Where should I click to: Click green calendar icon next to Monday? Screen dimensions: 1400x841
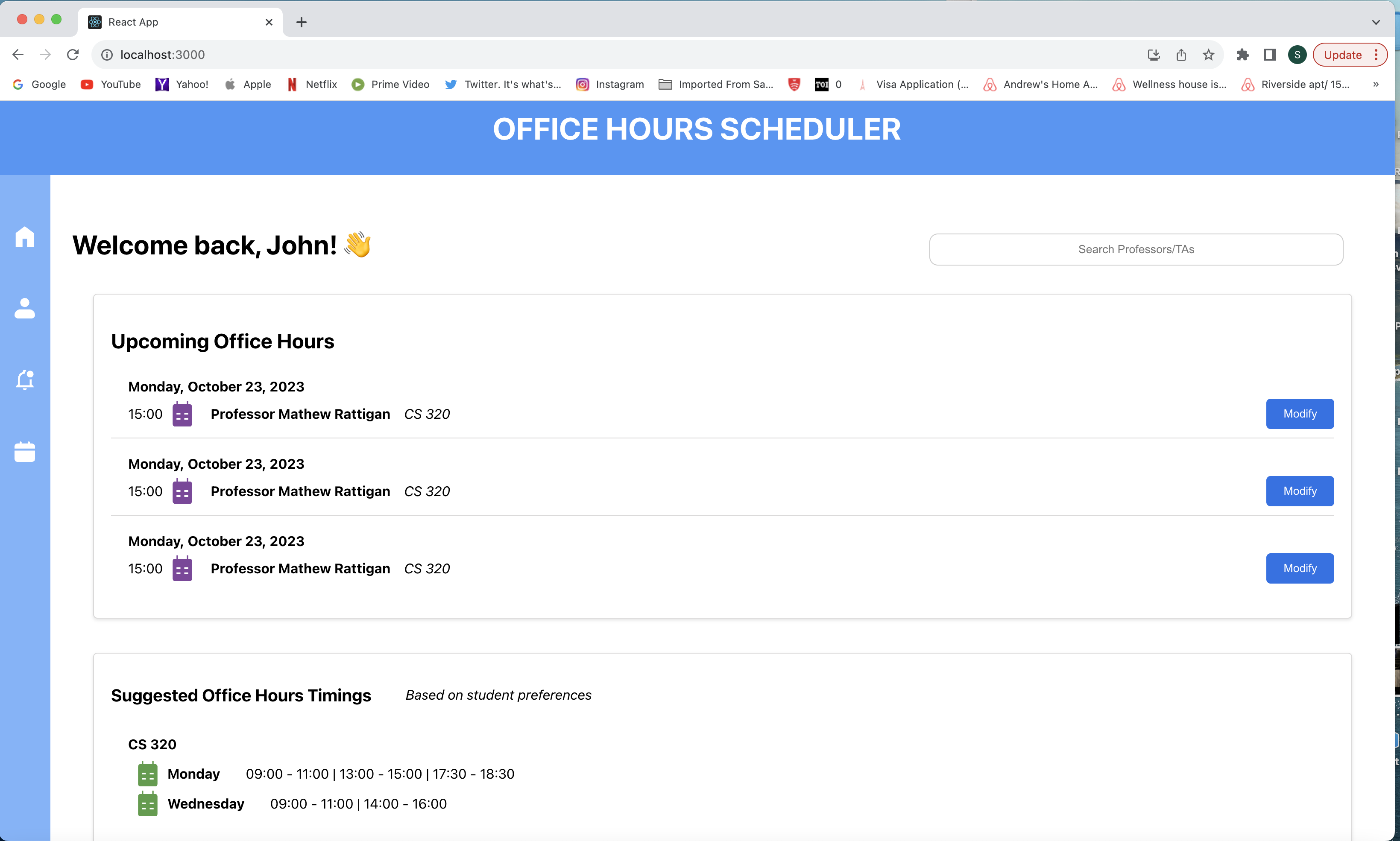pyautogui.click(x=147, y=774)
